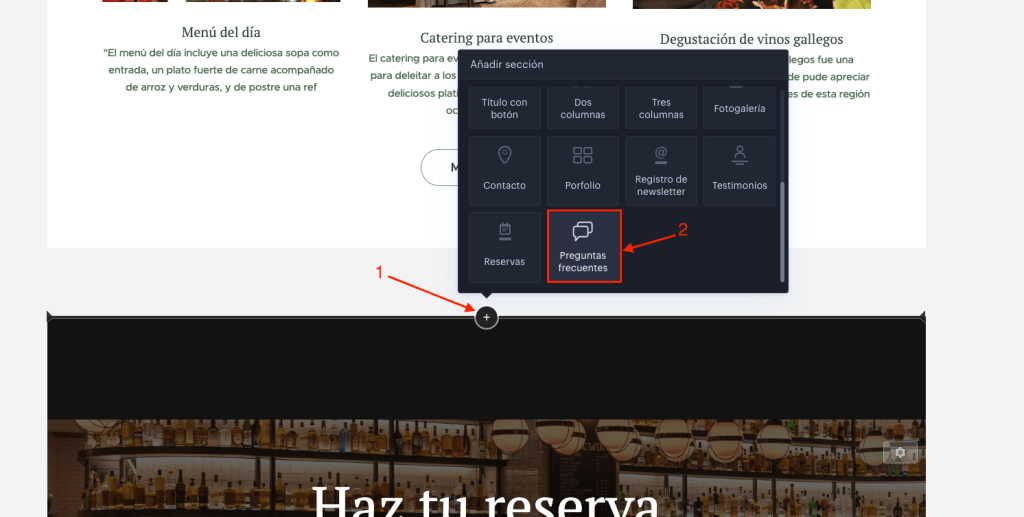Image resolution: width=1024 pixels, height=517 pixels.
Task: Choose the Preguntas frecuentes section
Action: click(x=583, y=247)
